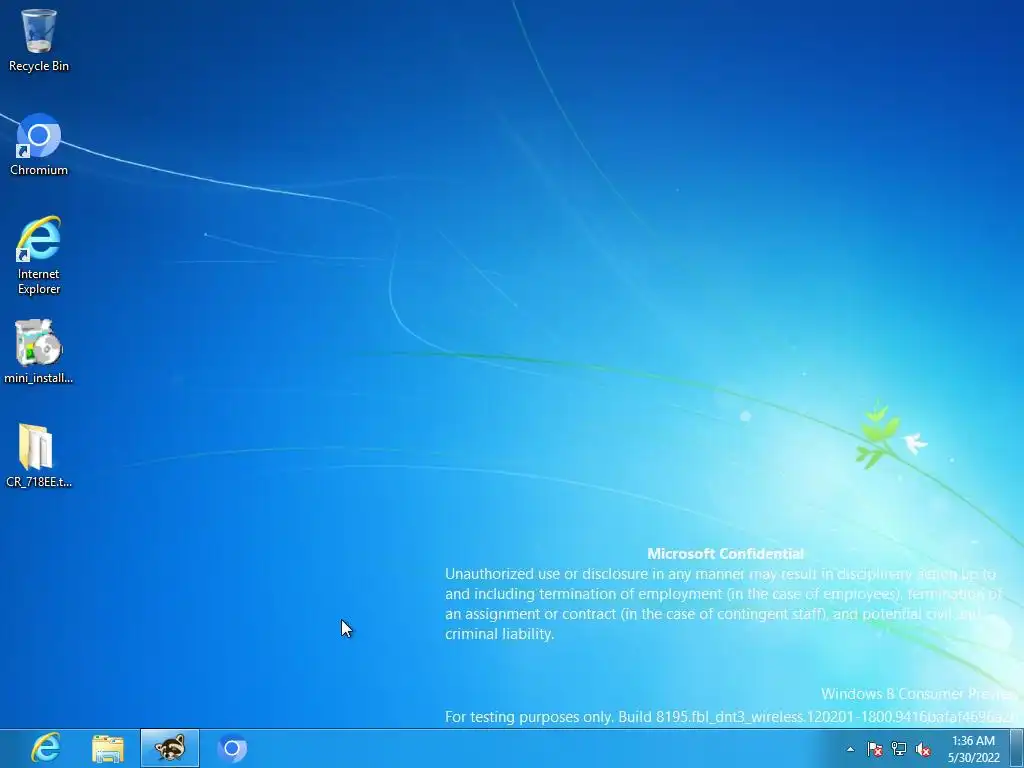
Task: Open Action Center flag icon
Action: click(874, 749)
